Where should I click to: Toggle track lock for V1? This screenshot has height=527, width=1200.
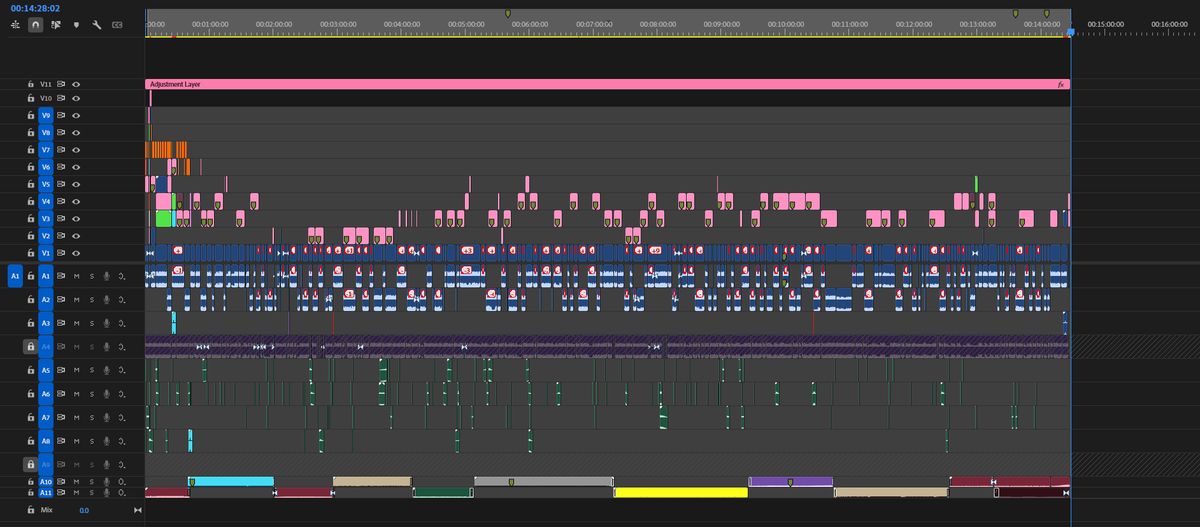coord(31,253)
